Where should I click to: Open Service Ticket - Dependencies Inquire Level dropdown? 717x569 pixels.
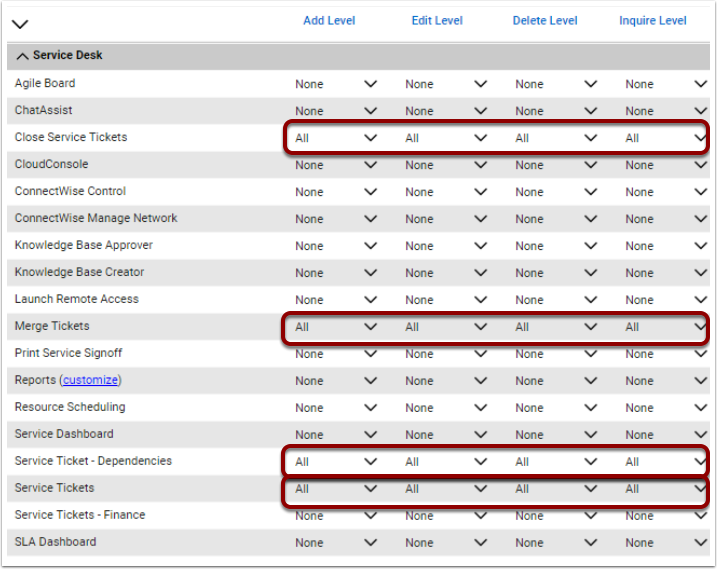[666, 462]
